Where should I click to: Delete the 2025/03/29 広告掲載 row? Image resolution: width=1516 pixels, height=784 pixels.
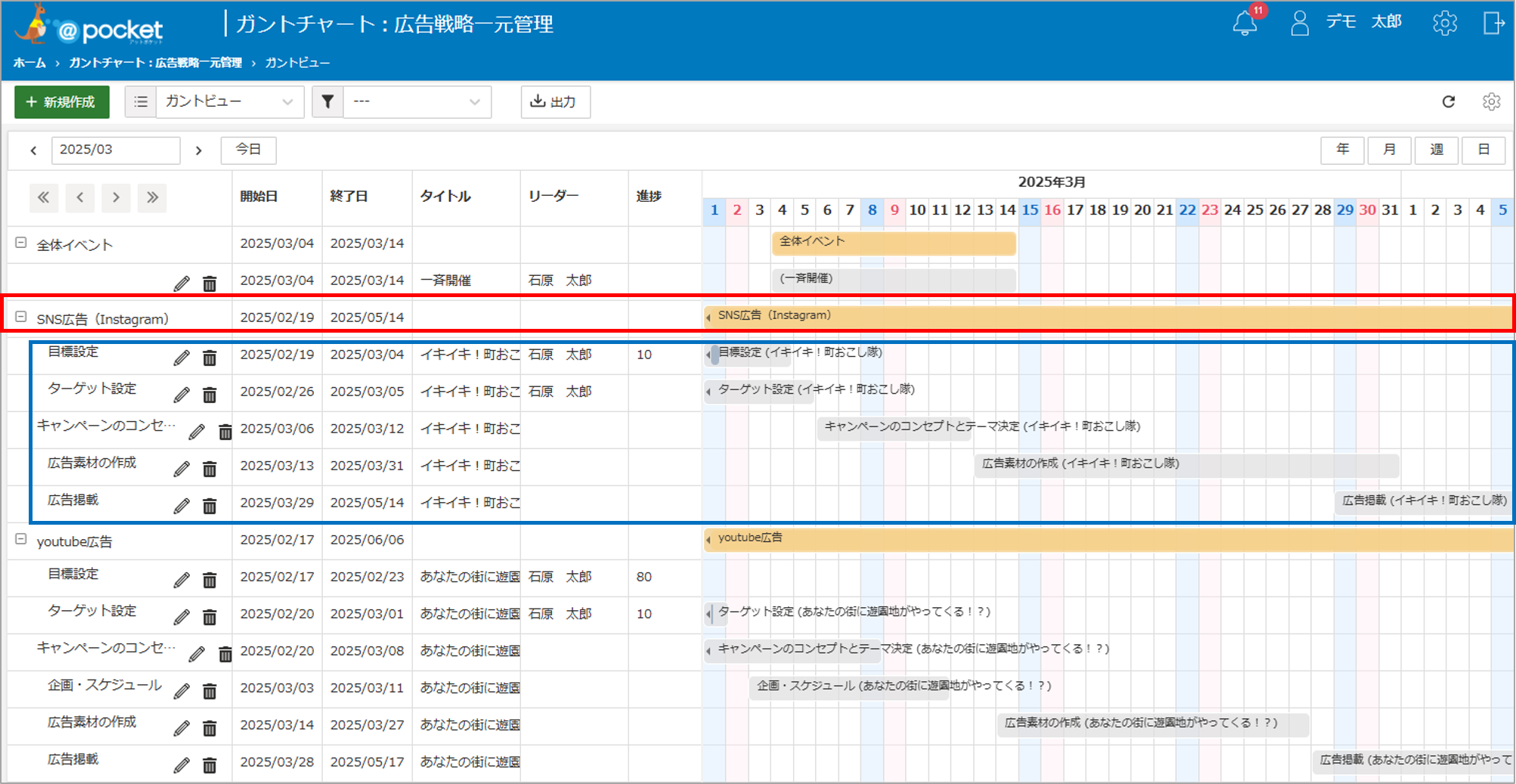coord(209,506)
